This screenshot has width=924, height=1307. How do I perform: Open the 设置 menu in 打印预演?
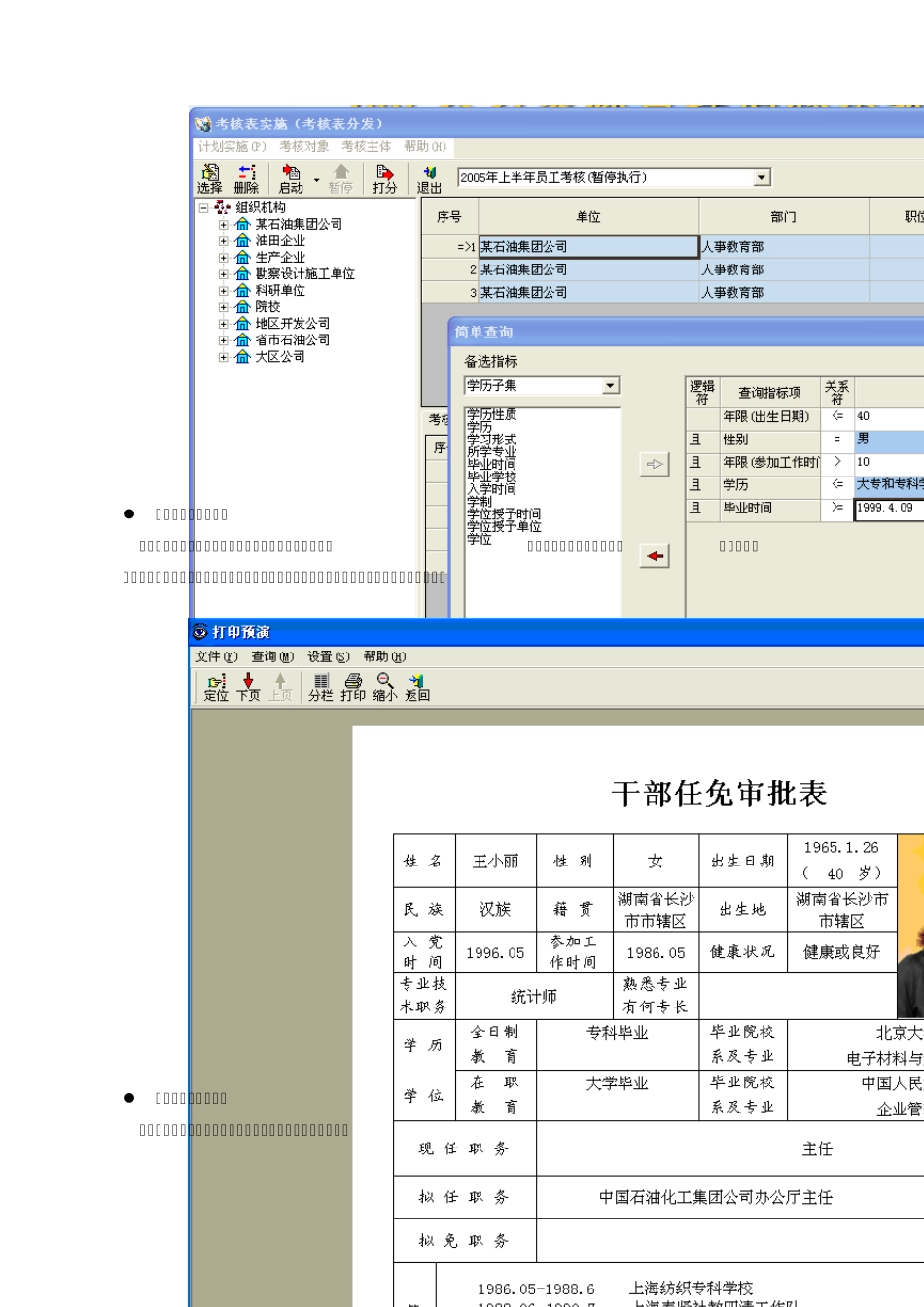(x=329, y=656)
